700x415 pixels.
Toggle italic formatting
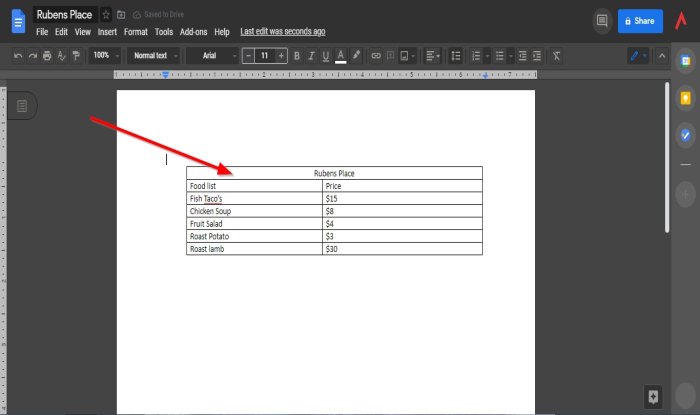point(311,56)
